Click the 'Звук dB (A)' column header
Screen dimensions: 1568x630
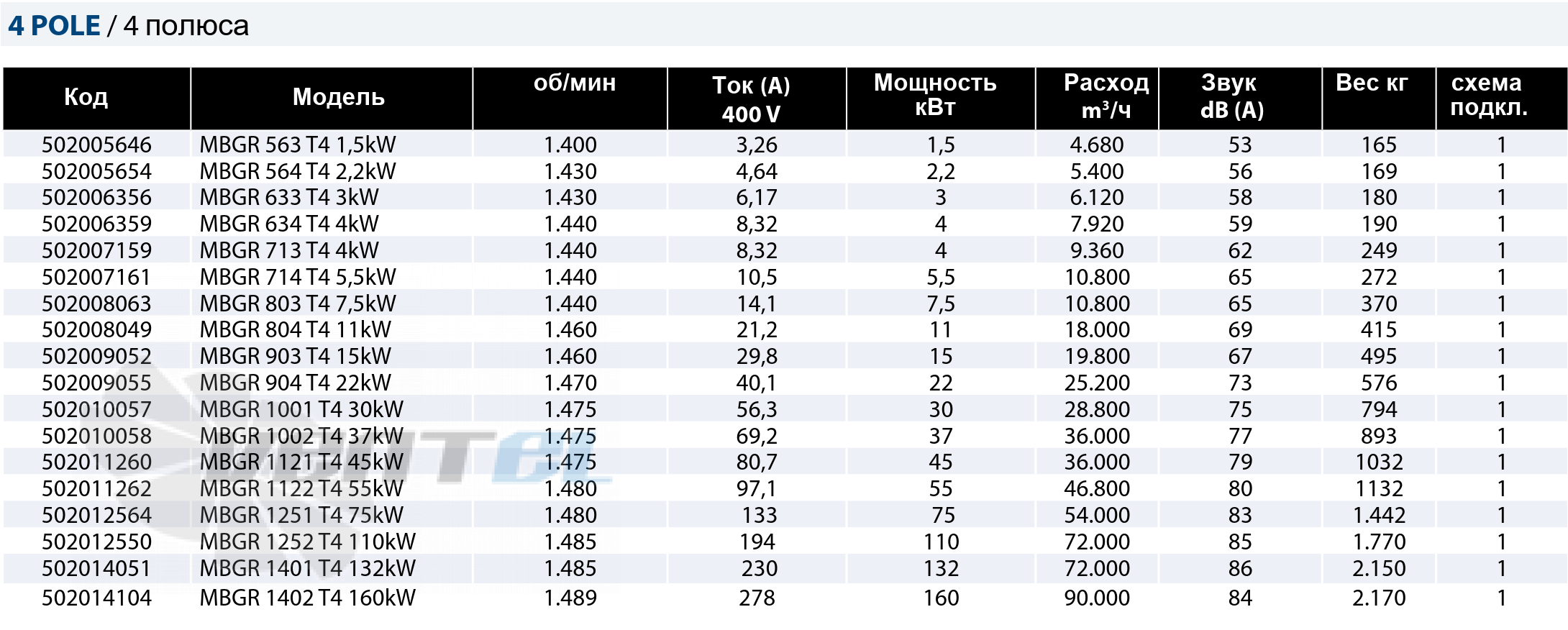coord(1231,96)
